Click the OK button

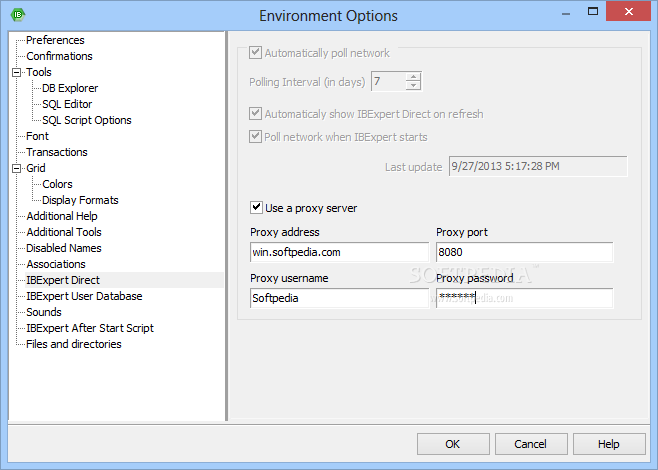(453, 444)
